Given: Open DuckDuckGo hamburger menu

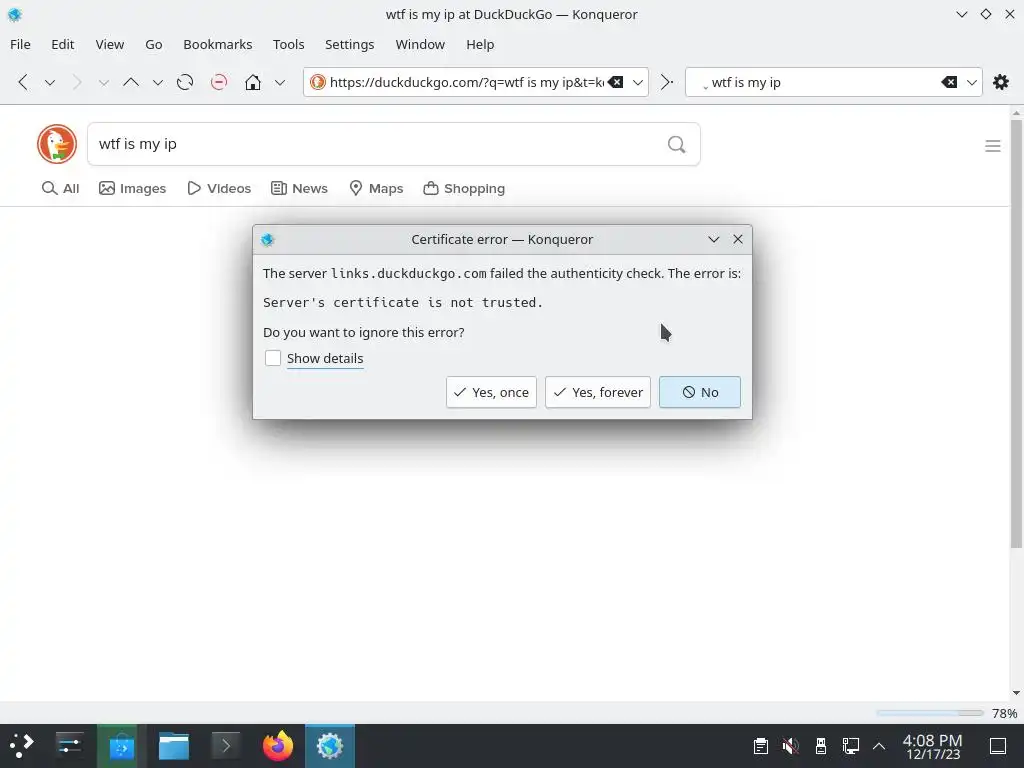Looking at the screenshot, I should point(993,146).
